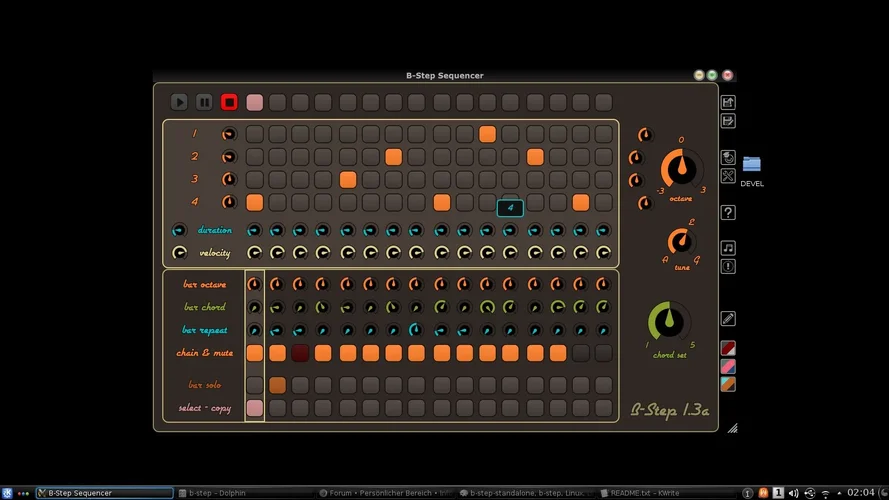Enable the first step in row 1
The width and height of the screenshot is (889, 500).
(255, 134)
